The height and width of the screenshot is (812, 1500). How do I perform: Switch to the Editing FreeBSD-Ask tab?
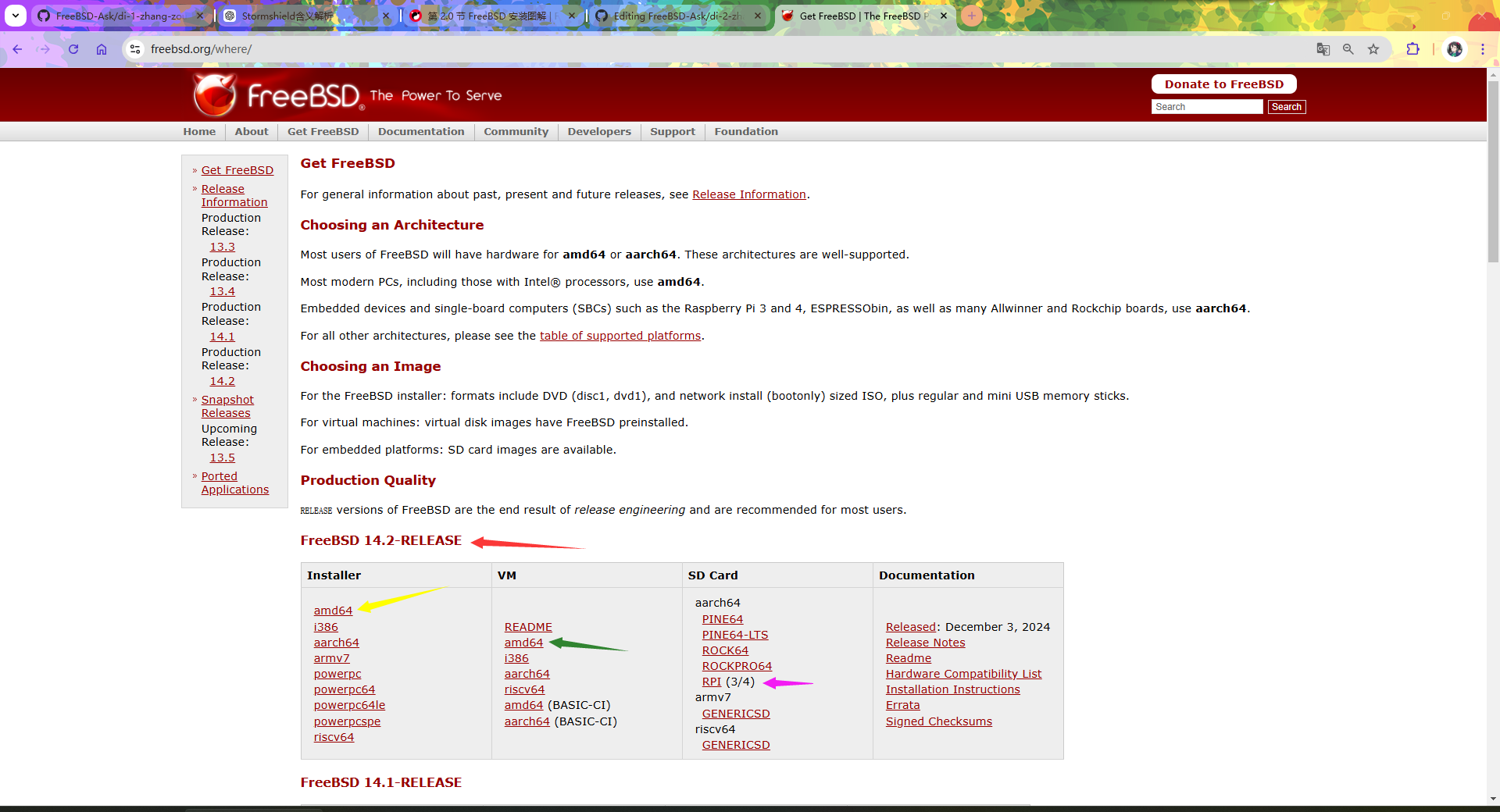678,16
